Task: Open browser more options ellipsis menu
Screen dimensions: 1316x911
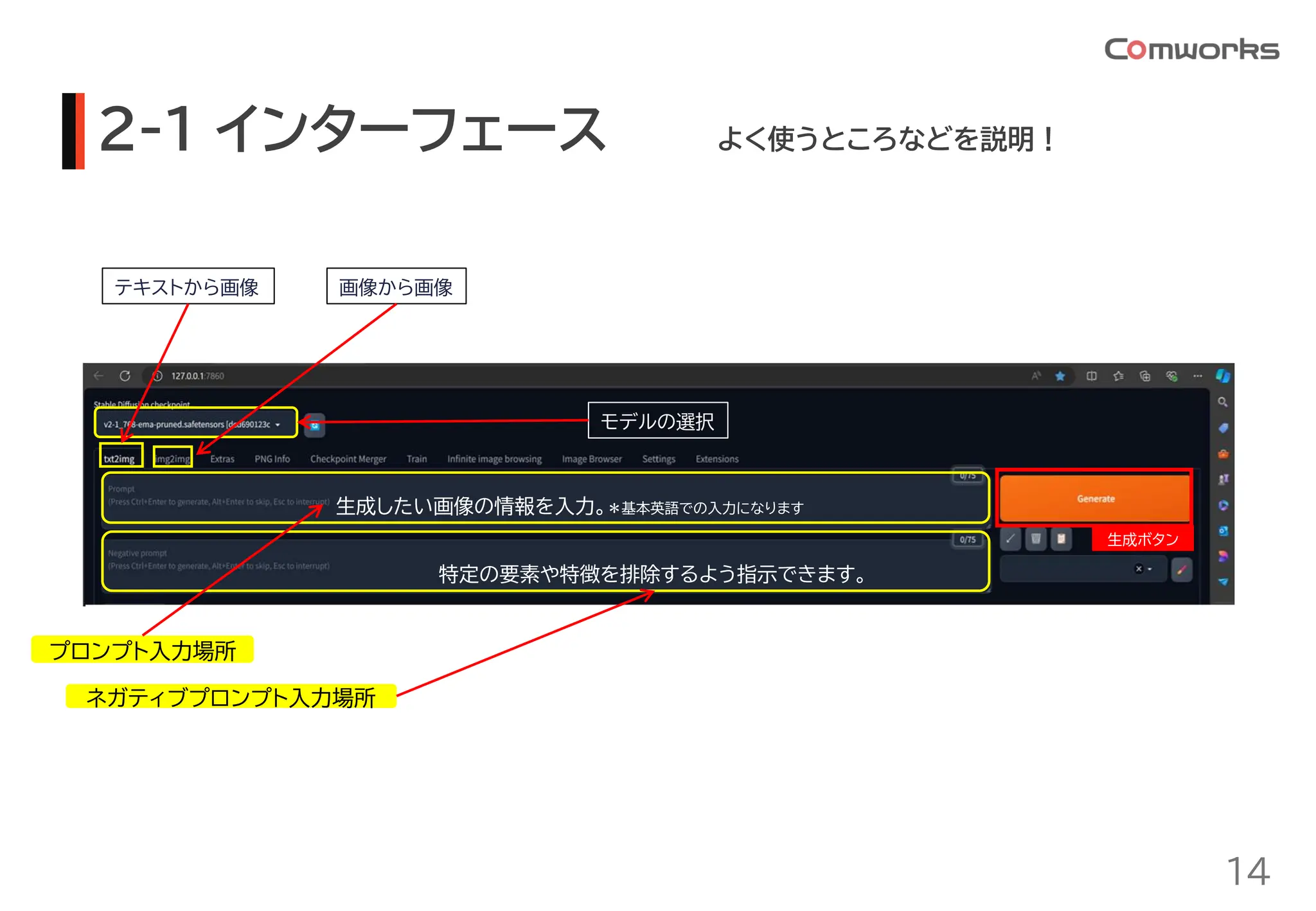Action: click(x=1197, y=376)
